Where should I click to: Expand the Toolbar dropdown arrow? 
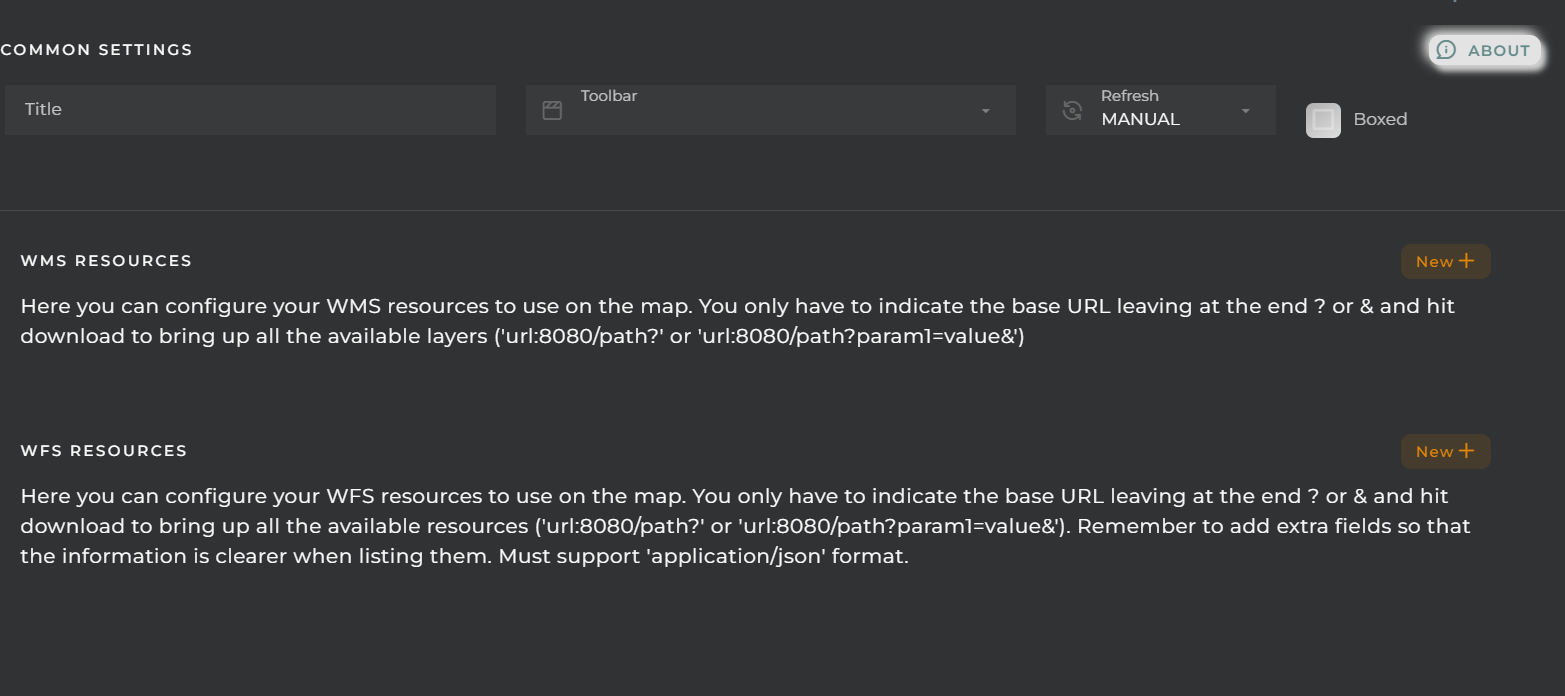[985, 110]
